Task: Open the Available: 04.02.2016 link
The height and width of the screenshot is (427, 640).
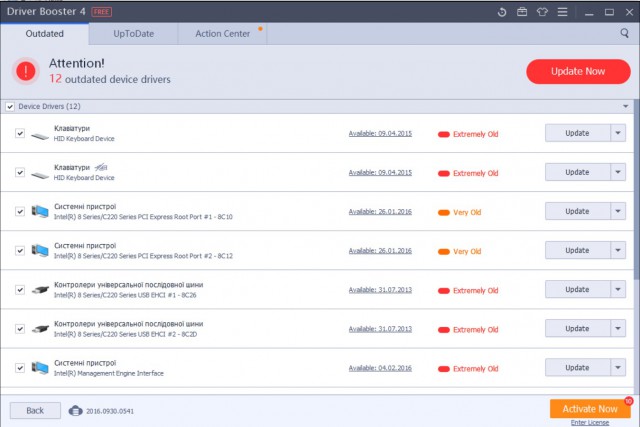Action: 380,368
